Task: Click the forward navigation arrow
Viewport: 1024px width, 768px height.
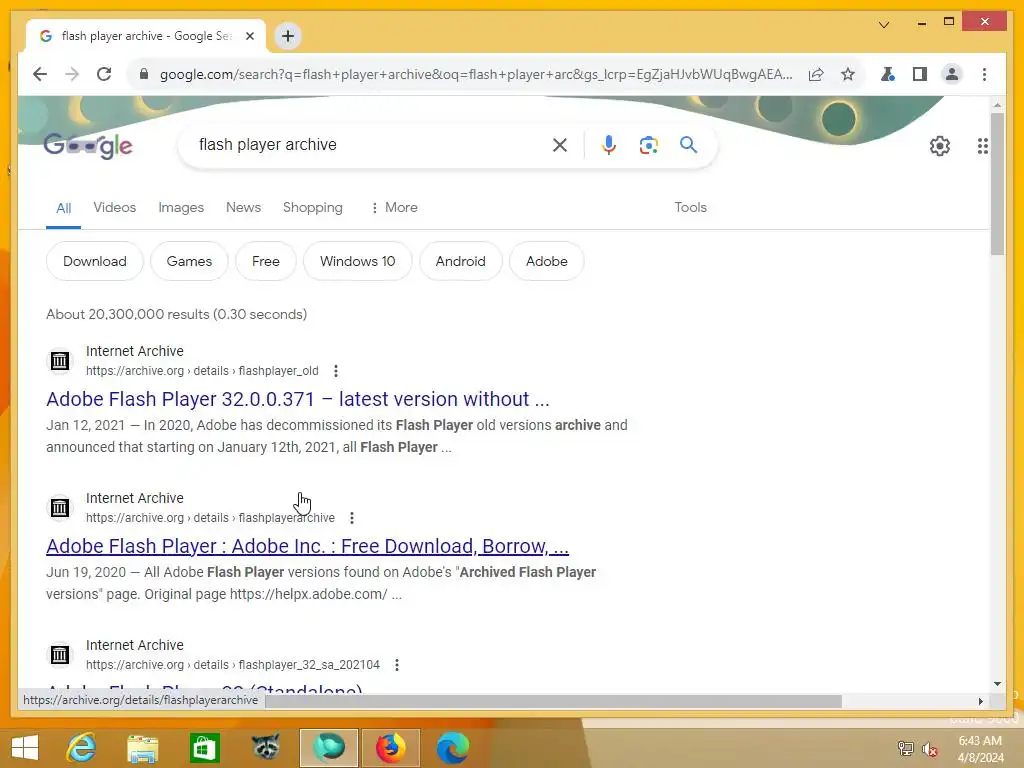Action: point(72,74)
